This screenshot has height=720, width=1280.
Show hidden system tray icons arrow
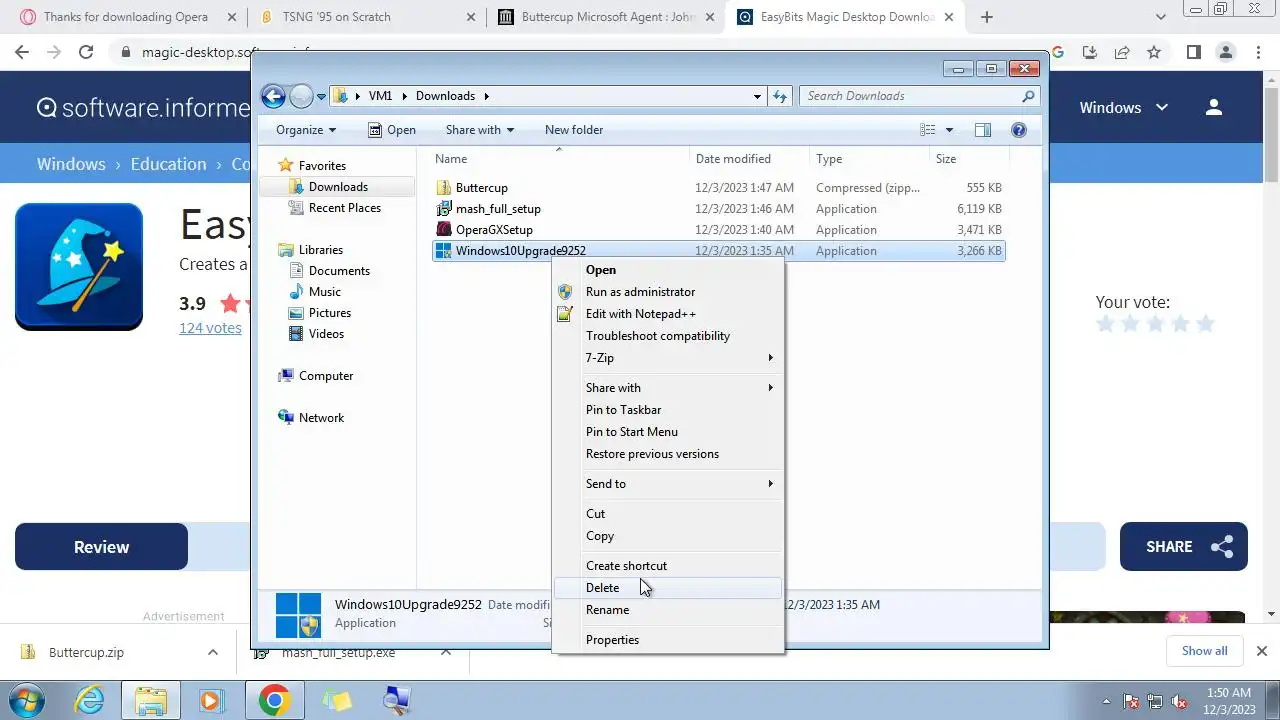pyautogui.click(x=1107, y=701)
